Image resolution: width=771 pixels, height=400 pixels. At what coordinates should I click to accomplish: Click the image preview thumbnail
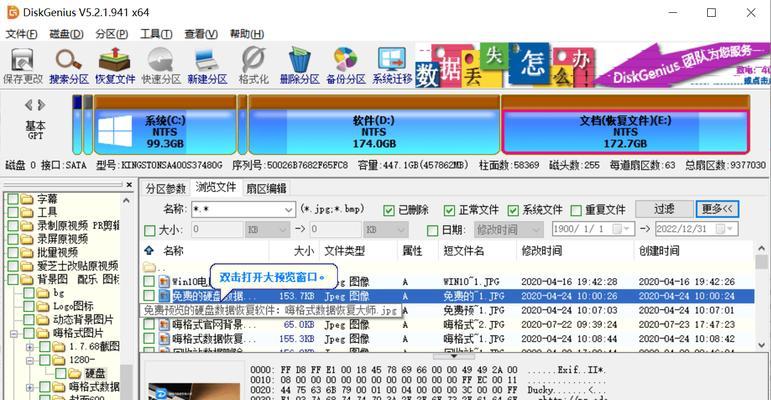(x=194, y=391)
